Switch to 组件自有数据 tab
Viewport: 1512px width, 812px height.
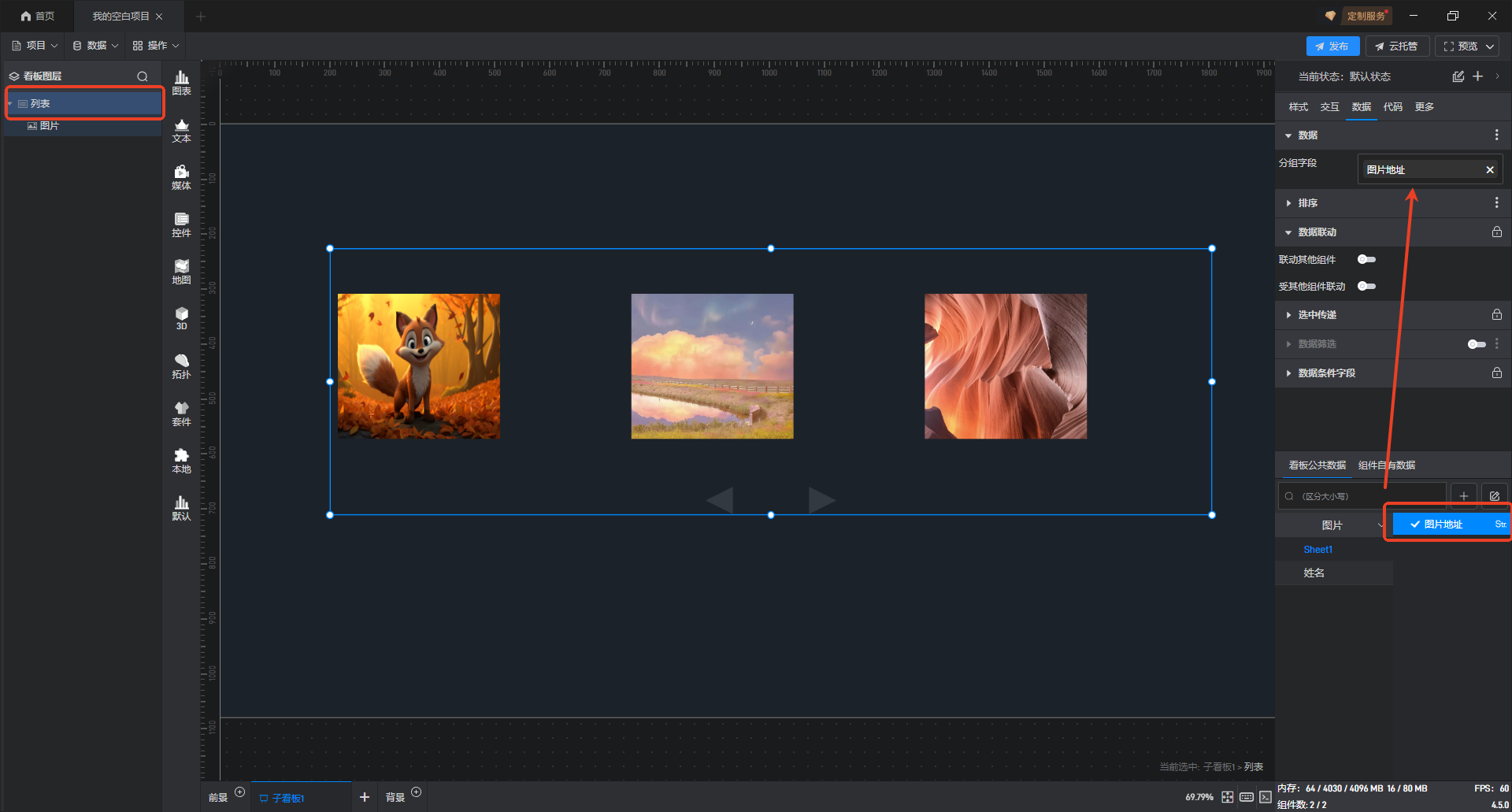1387,465
